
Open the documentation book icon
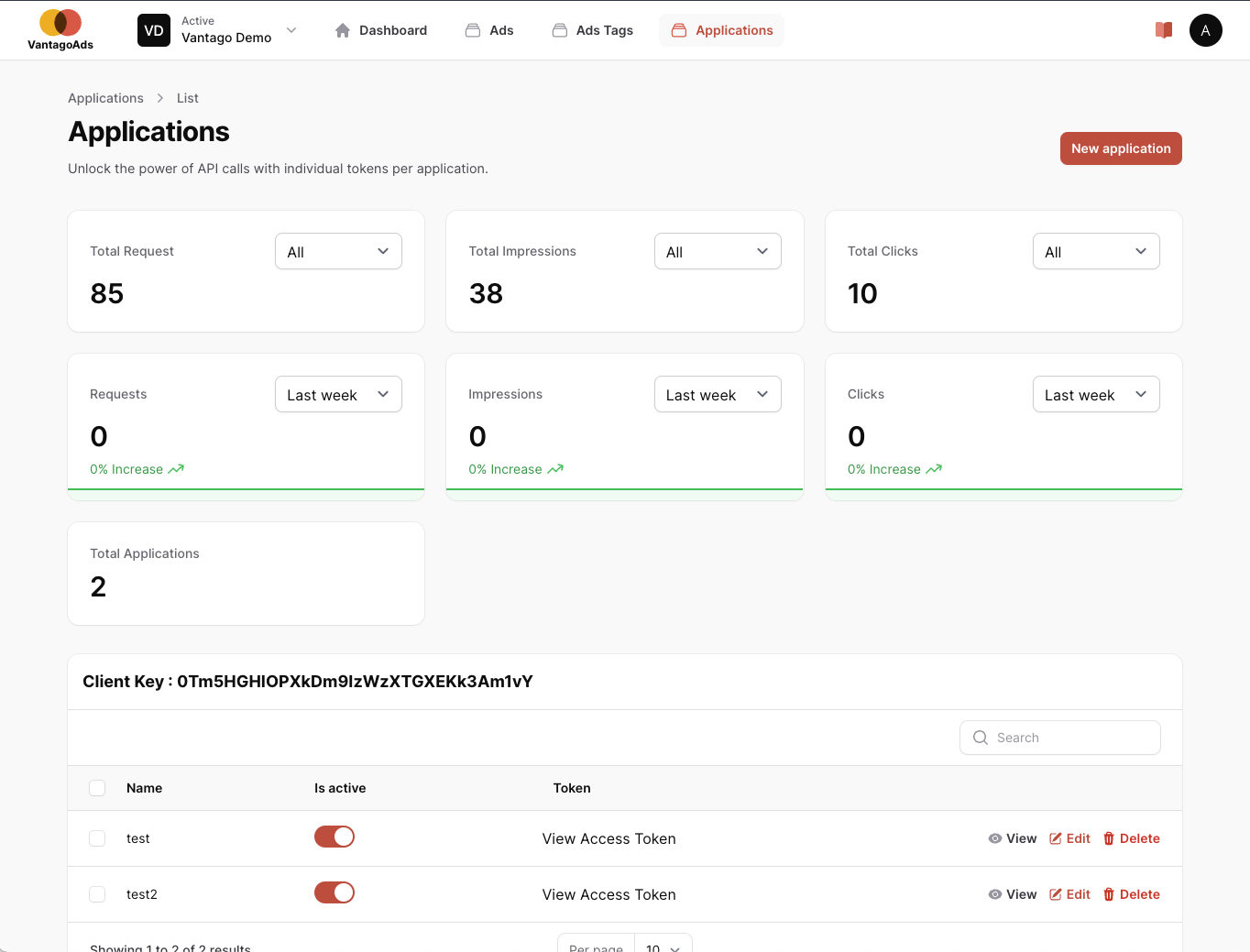click(1164, 30)
